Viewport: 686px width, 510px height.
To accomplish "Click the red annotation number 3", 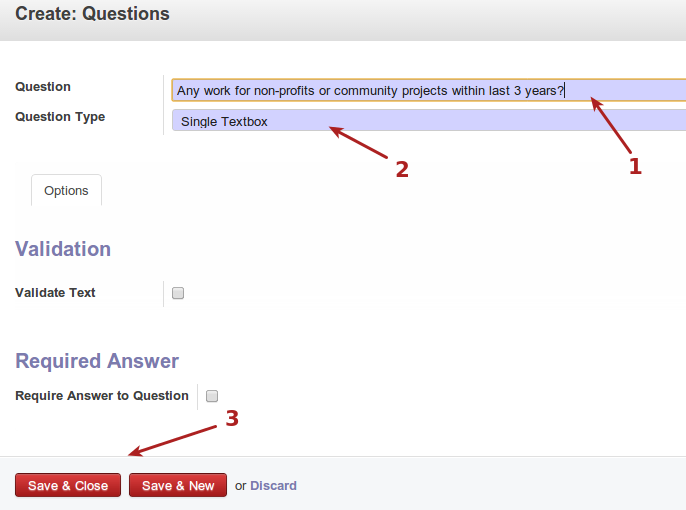I will click(231, 419).
